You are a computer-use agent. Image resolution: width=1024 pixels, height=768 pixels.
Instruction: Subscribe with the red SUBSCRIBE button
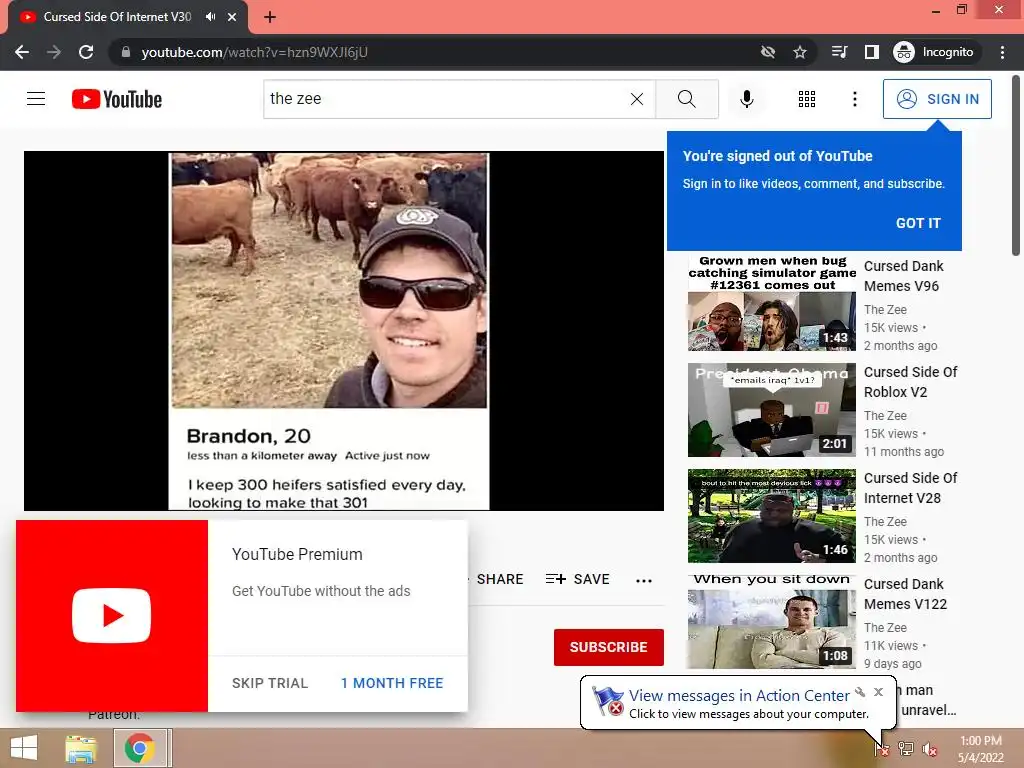pos(609,647)
